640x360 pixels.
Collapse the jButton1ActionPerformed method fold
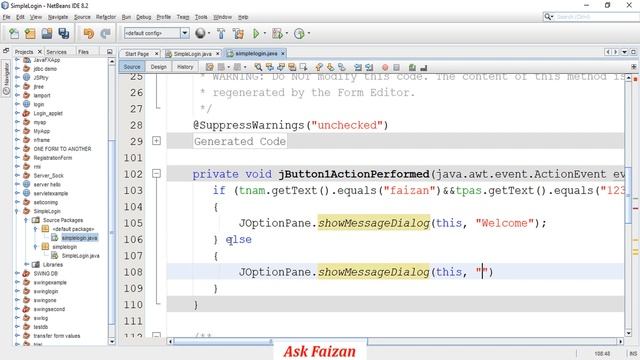tap(156, 173)
